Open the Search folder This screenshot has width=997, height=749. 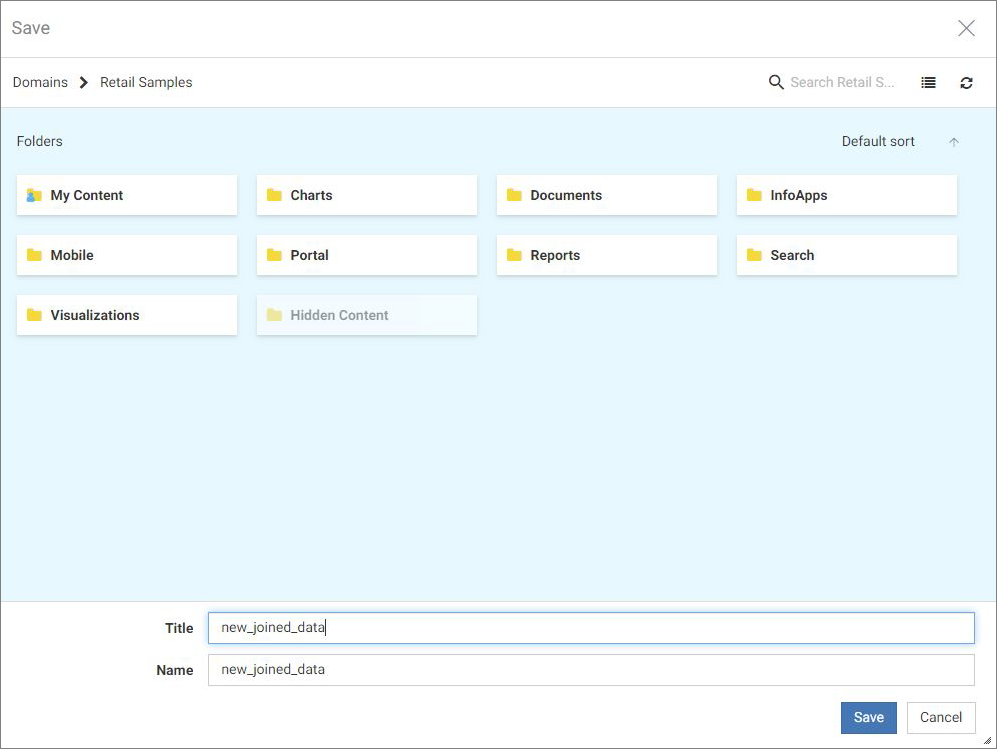[847, 255]
